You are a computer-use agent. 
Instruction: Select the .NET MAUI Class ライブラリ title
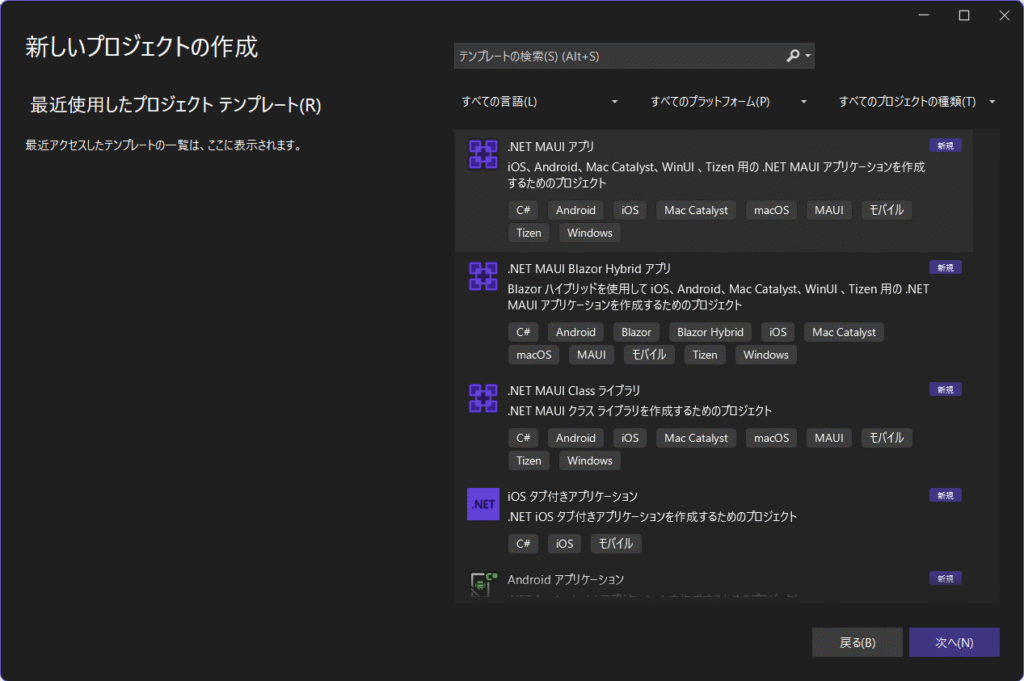pos(573,391)
